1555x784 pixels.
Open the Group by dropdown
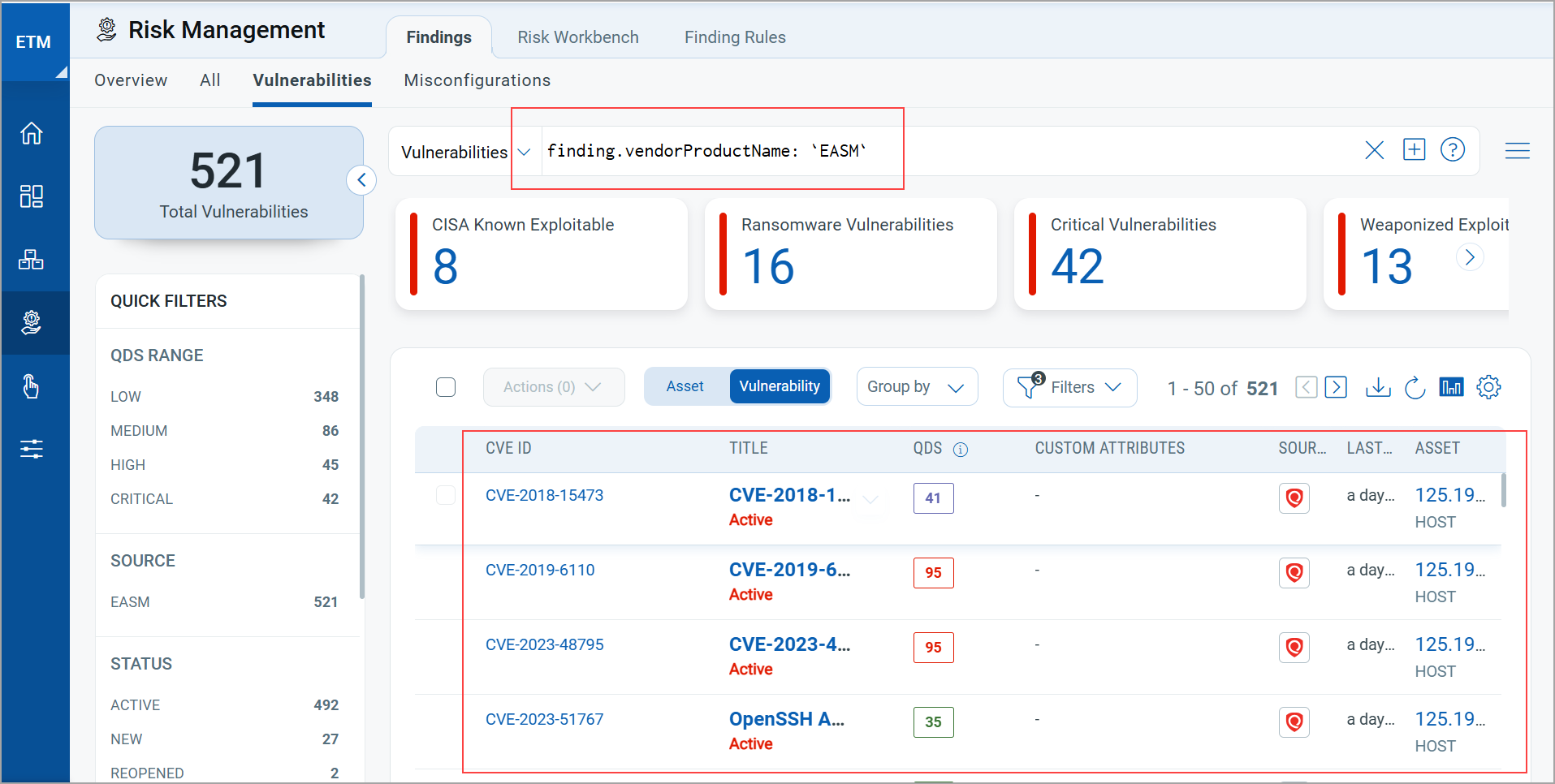(917, 387)
